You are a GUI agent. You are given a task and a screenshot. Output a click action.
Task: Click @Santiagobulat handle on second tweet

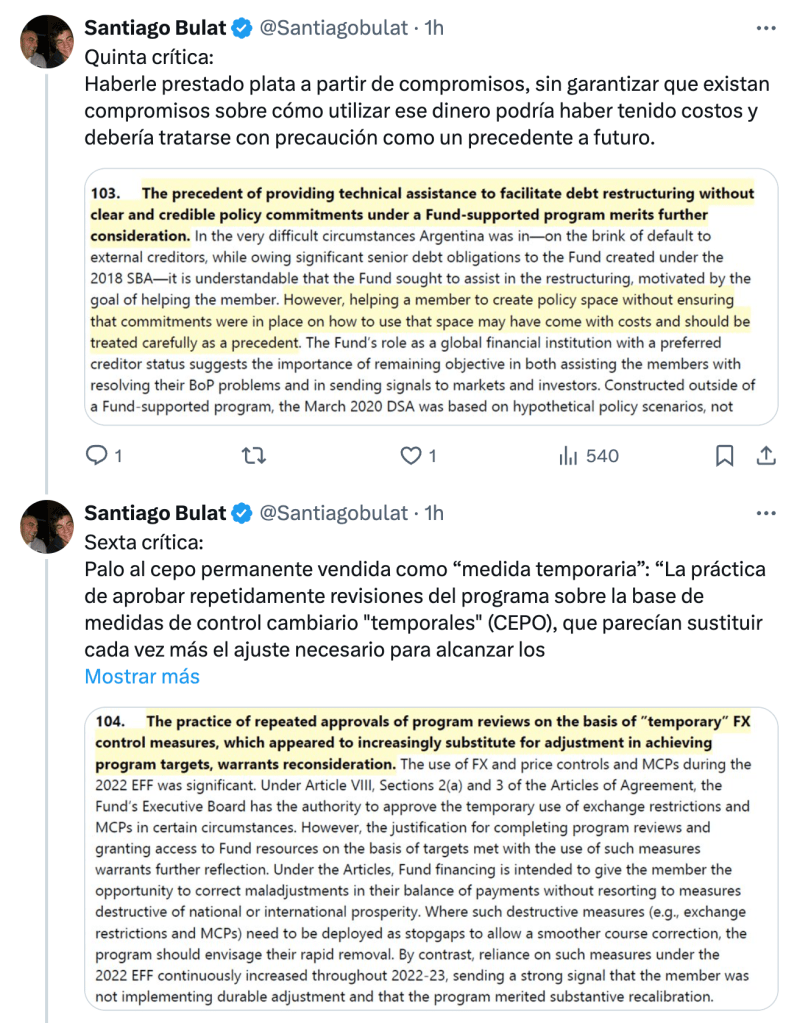pos(334,513)
